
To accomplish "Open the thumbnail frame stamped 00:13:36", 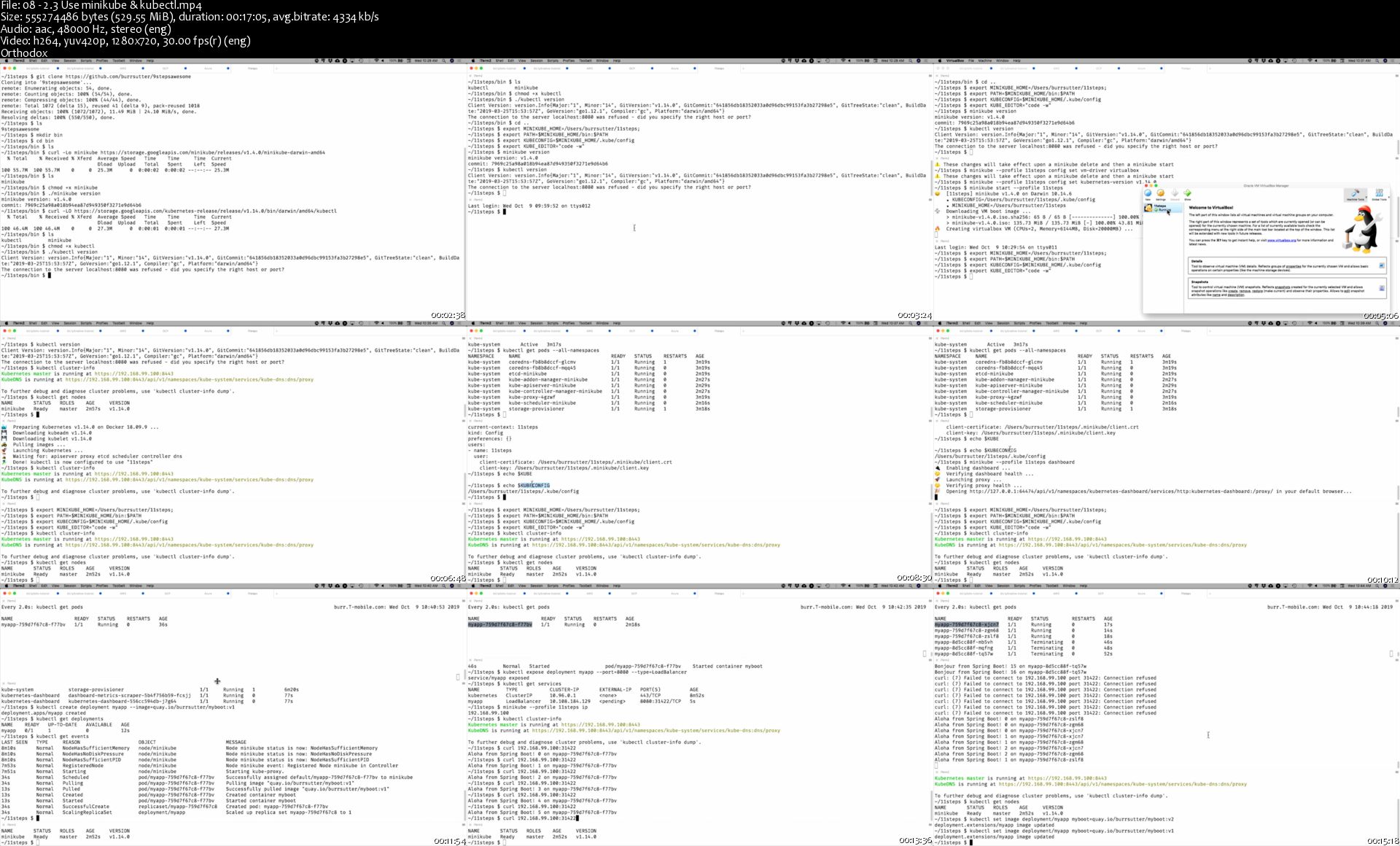I will click(699, 715).
